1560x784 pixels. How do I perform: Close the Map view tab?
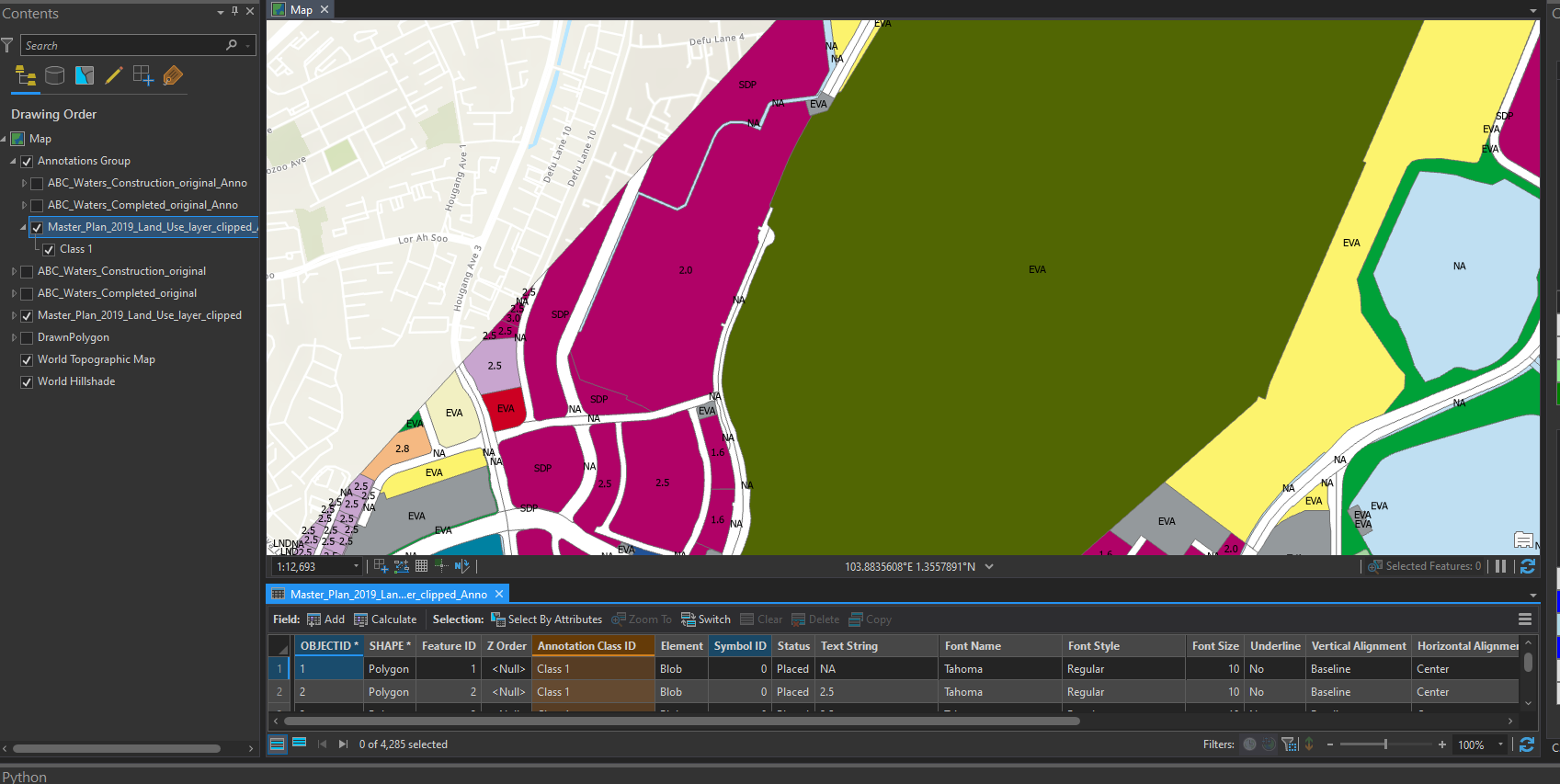(325, 9)
